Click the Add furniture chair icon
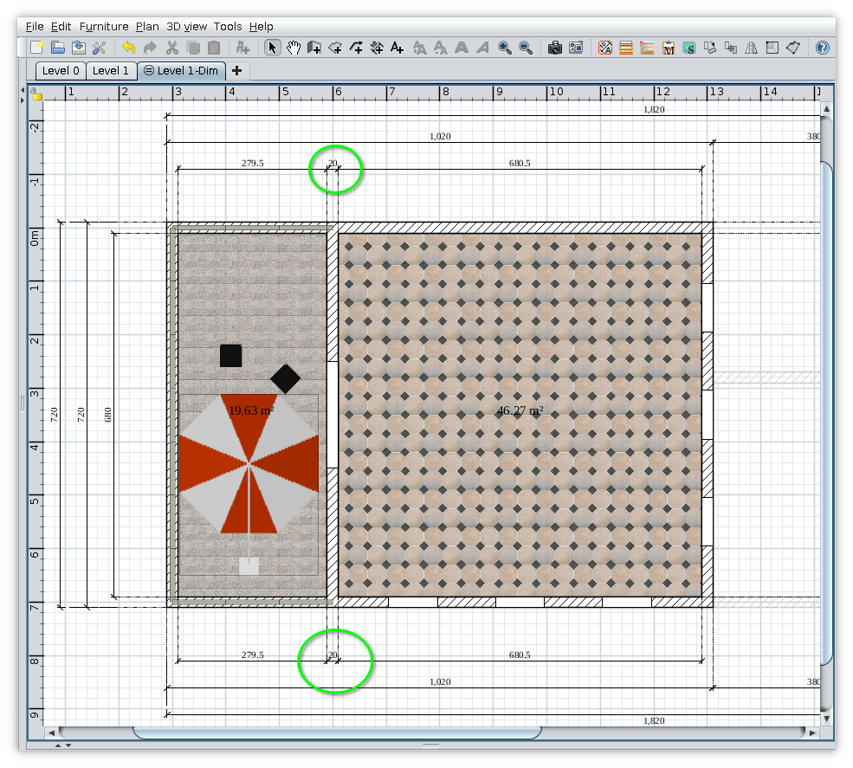Image resolution: width=853 pixels, height=768 pixels. pyautogui.click(x=242, y=48)
